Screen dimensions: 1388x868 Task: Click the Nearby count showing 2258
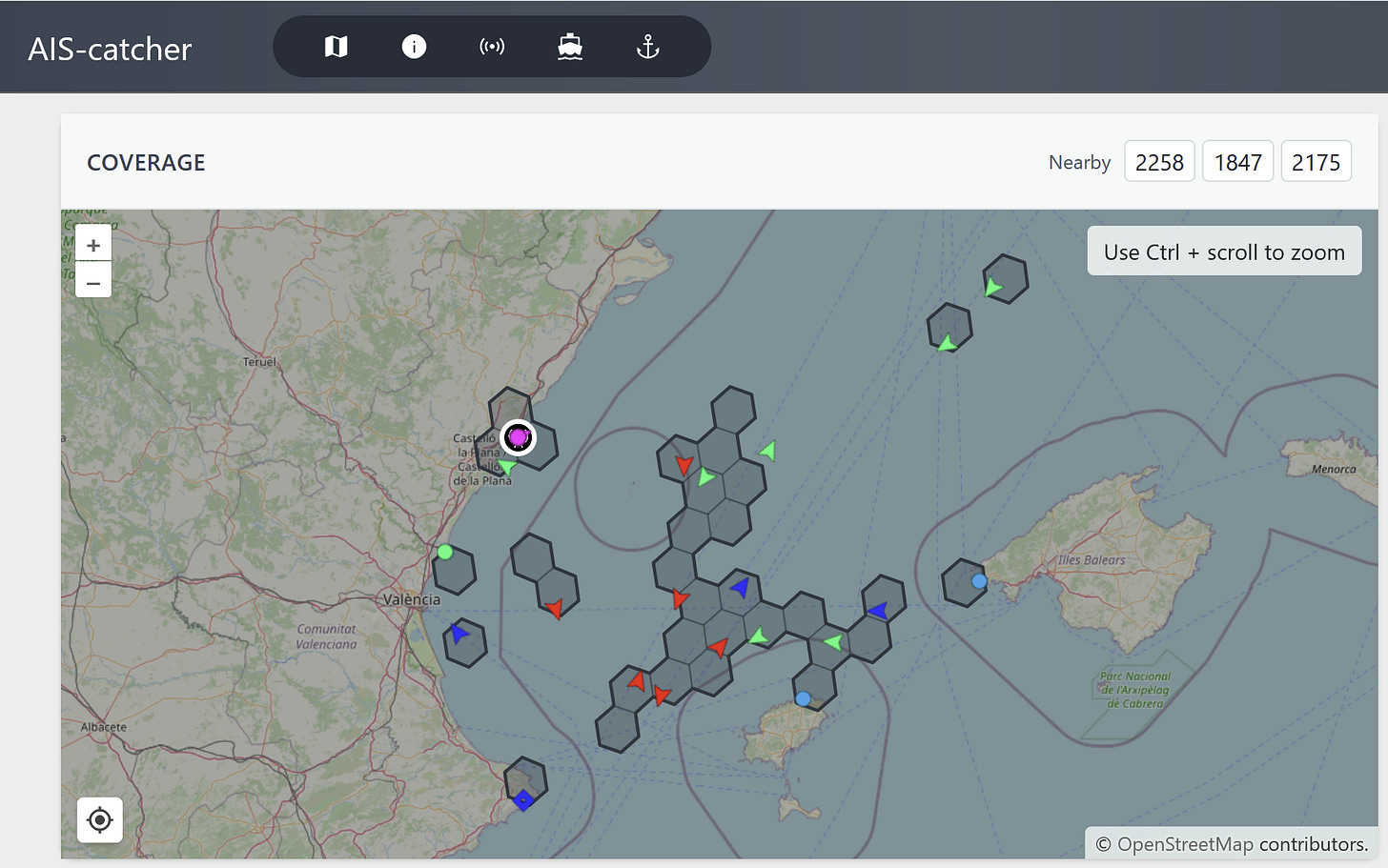(x=1159, y=161)
